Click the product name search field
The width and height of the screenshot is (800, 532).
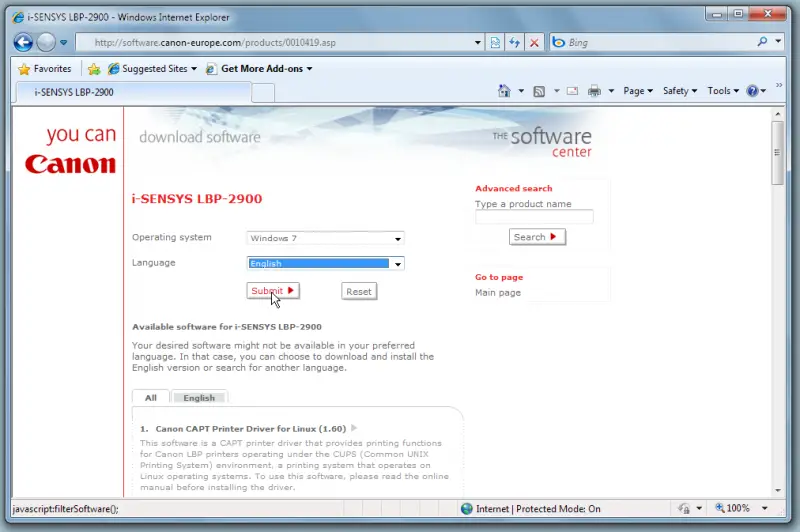pyautogui.click(x=534, y=217)
